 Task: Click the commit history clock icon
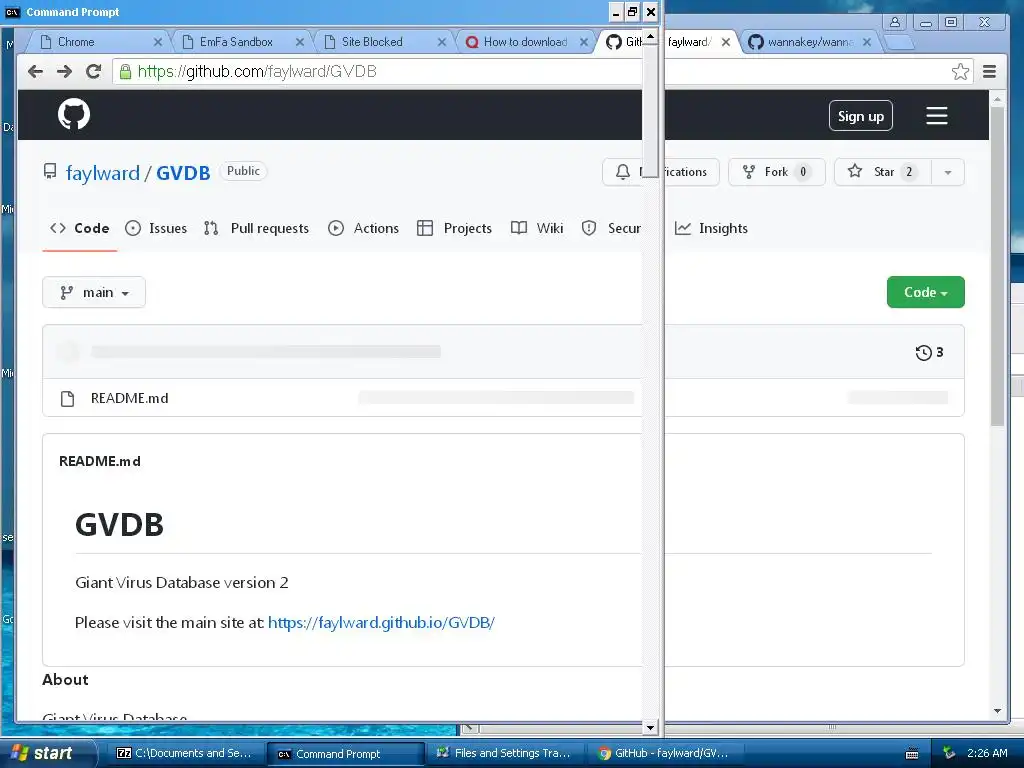923,353
